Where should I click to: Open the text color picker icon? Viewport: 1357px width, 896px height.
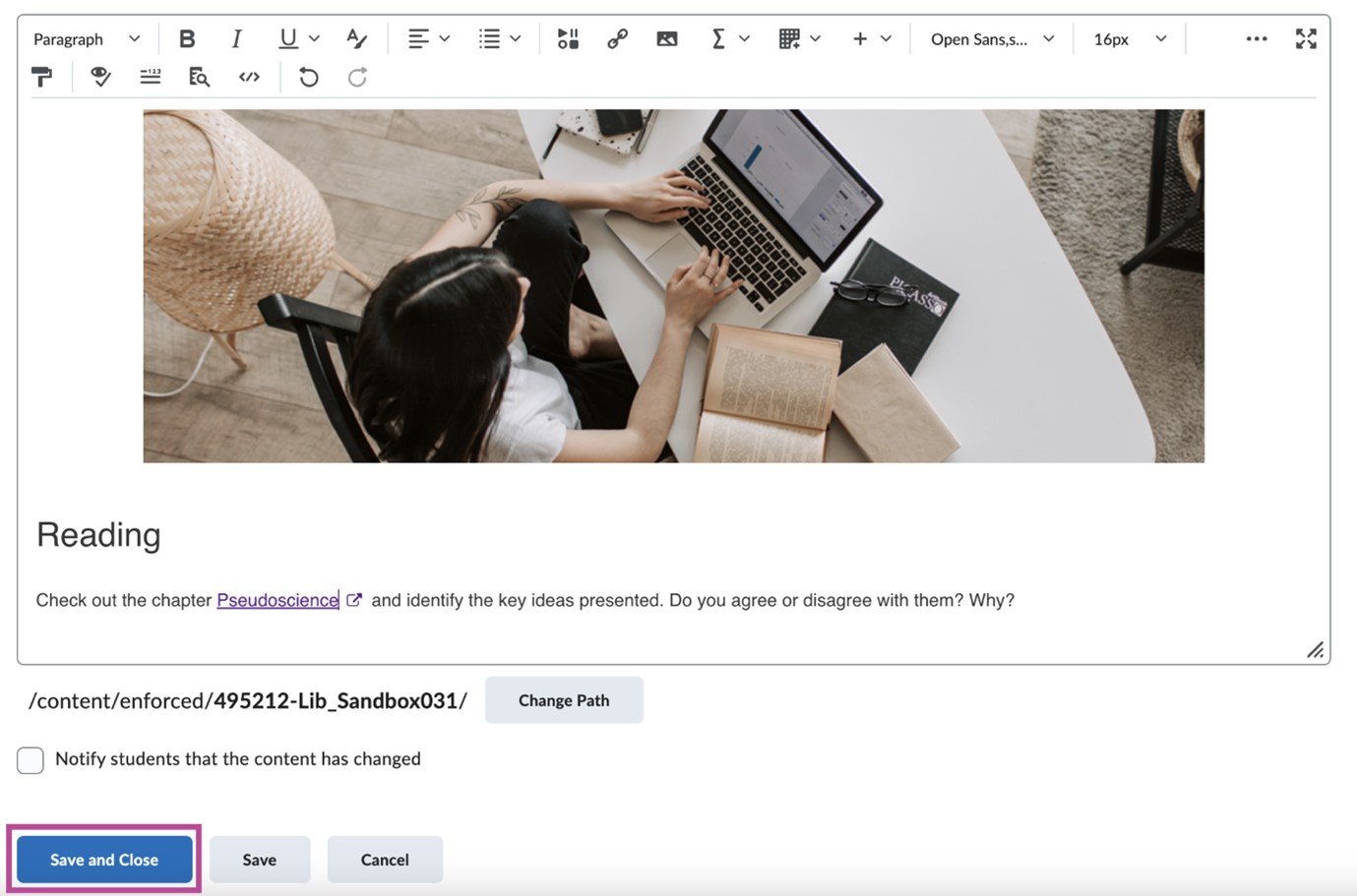click(x=356, y=39)
